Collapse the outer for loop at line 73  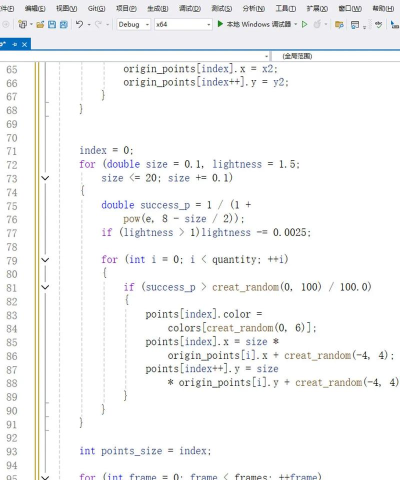45,178
